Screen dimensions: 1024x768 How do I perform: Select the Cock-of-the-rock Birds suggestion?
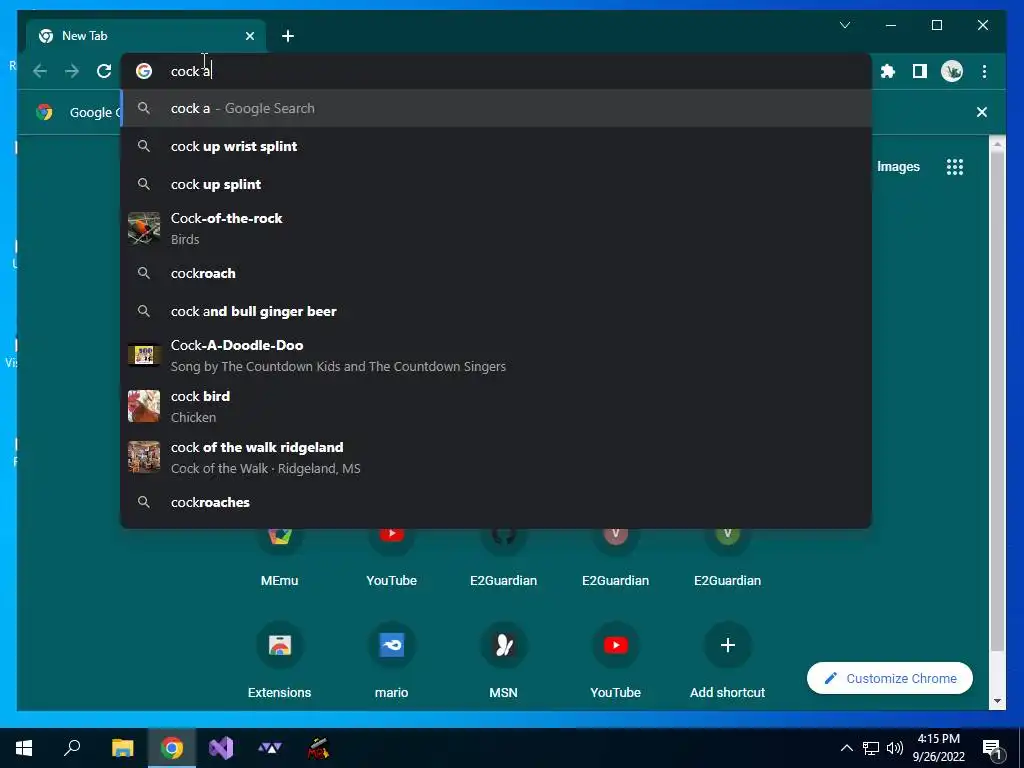click(x=496, y=229)
